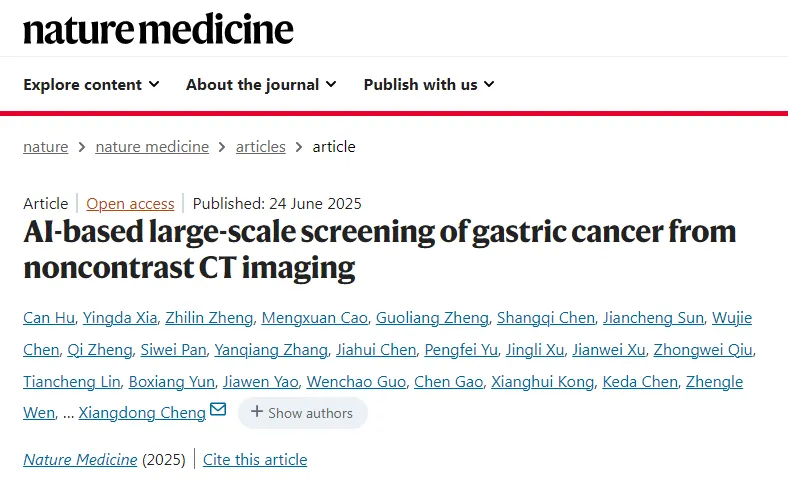
Task: Click the Show authors button
Action: pyautogui.click(x=302, y=413)
